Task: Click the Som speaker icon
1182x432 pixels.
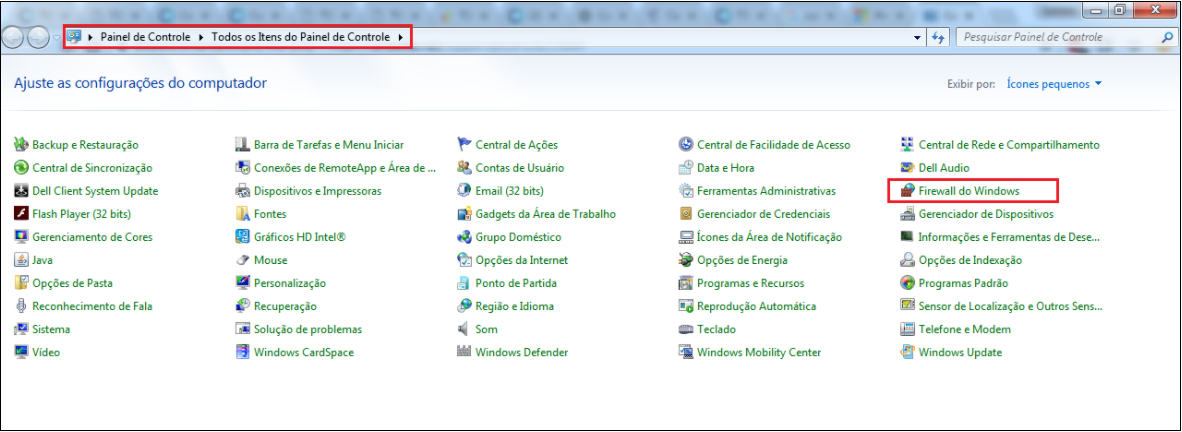Action: point(464,329)
